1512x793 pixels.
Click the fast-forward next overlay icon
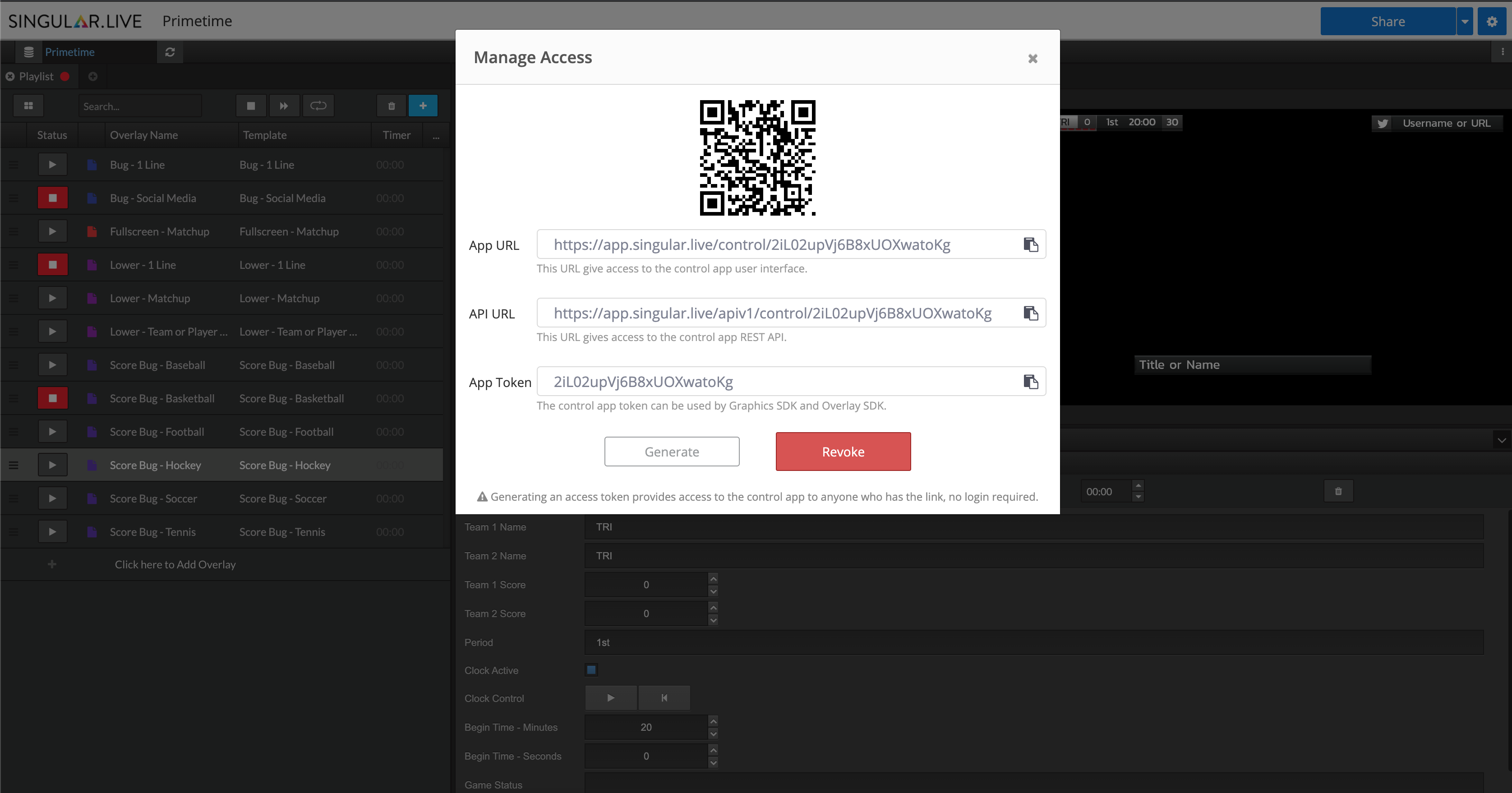click(284, 106)
